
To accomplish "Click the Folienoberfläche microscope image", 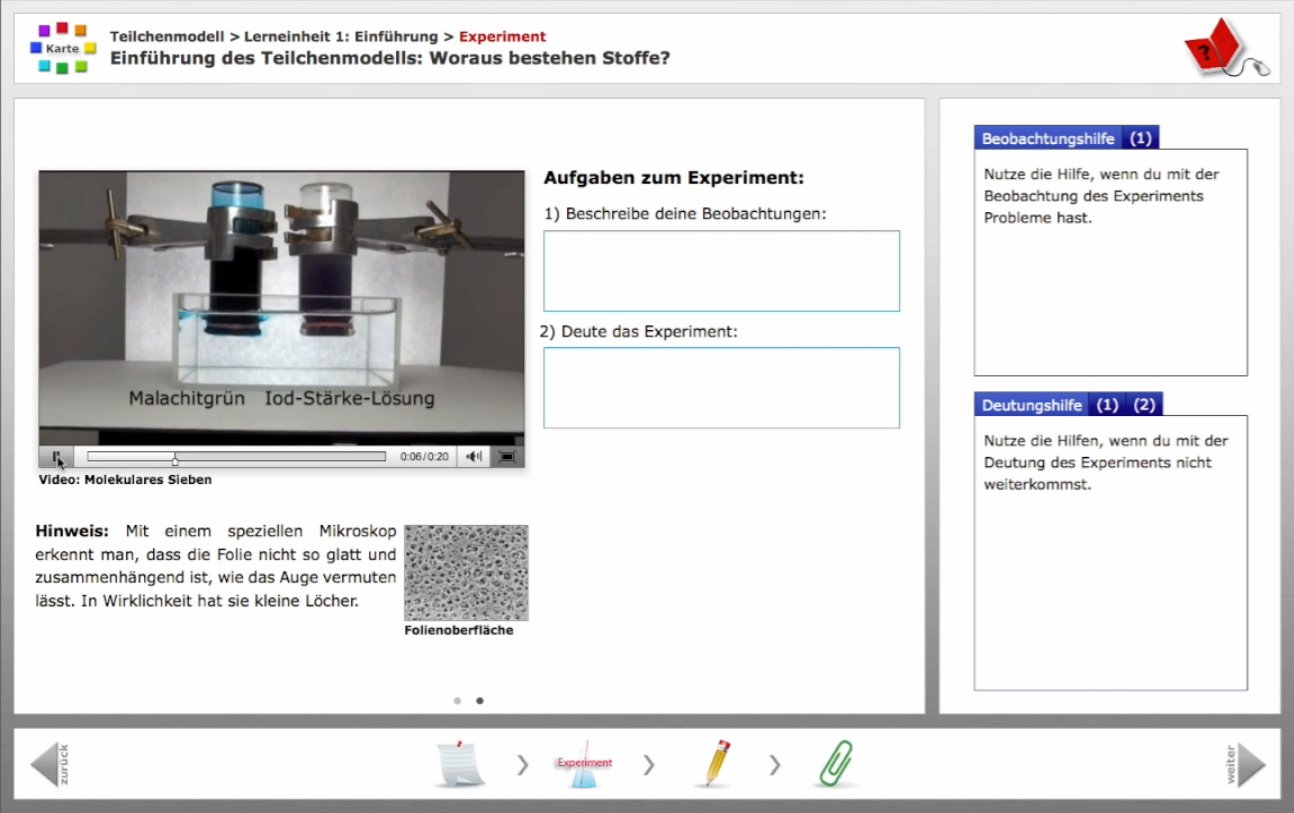I will (466, 573).
